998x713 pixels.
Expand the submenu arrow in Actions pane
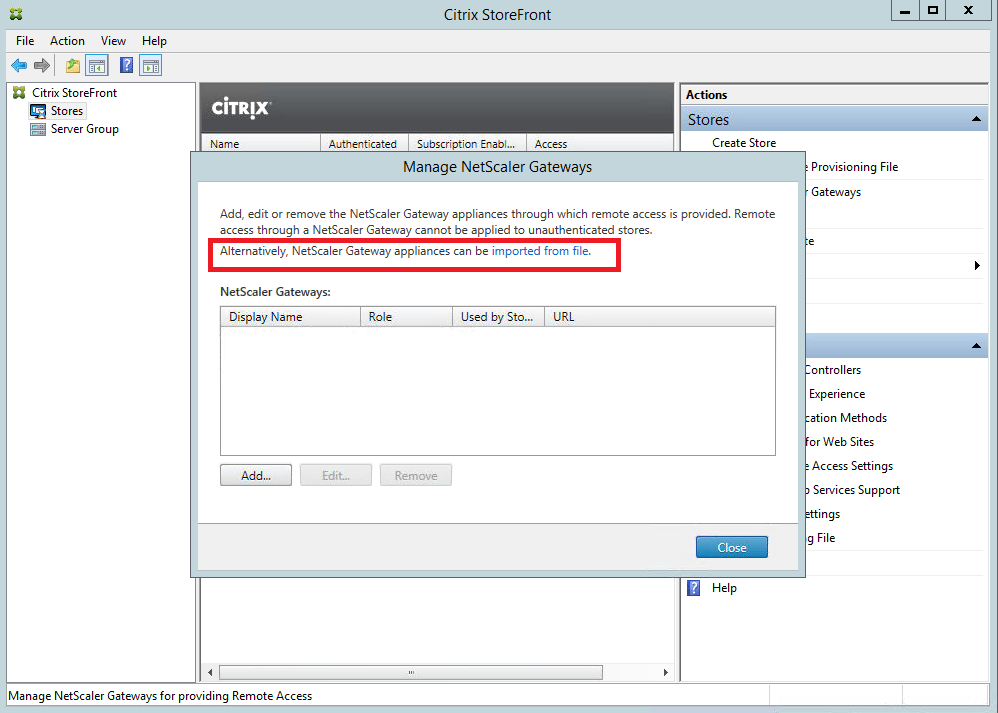pos(977,266)
